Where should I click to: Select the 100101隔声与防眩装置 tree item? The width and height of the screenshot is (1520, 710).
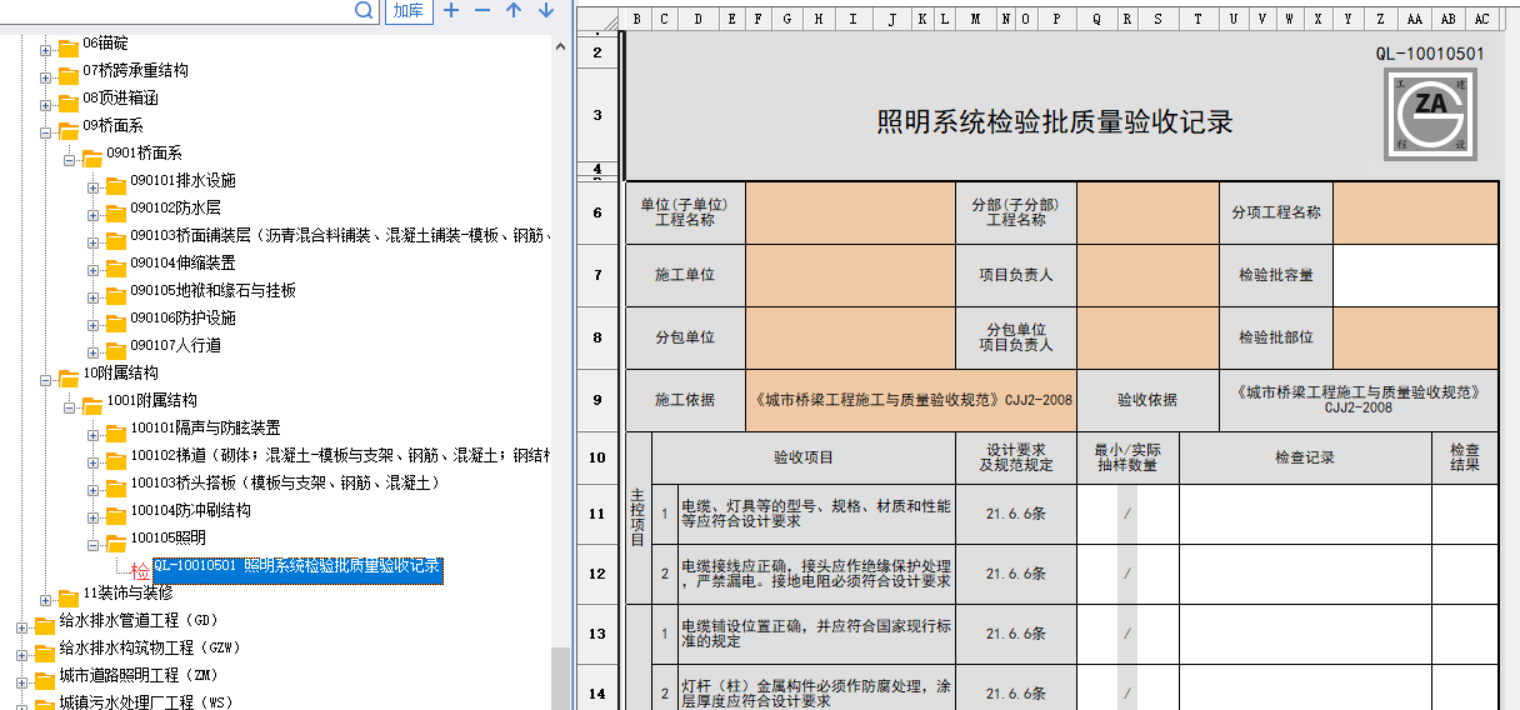[x=205, y=428]
